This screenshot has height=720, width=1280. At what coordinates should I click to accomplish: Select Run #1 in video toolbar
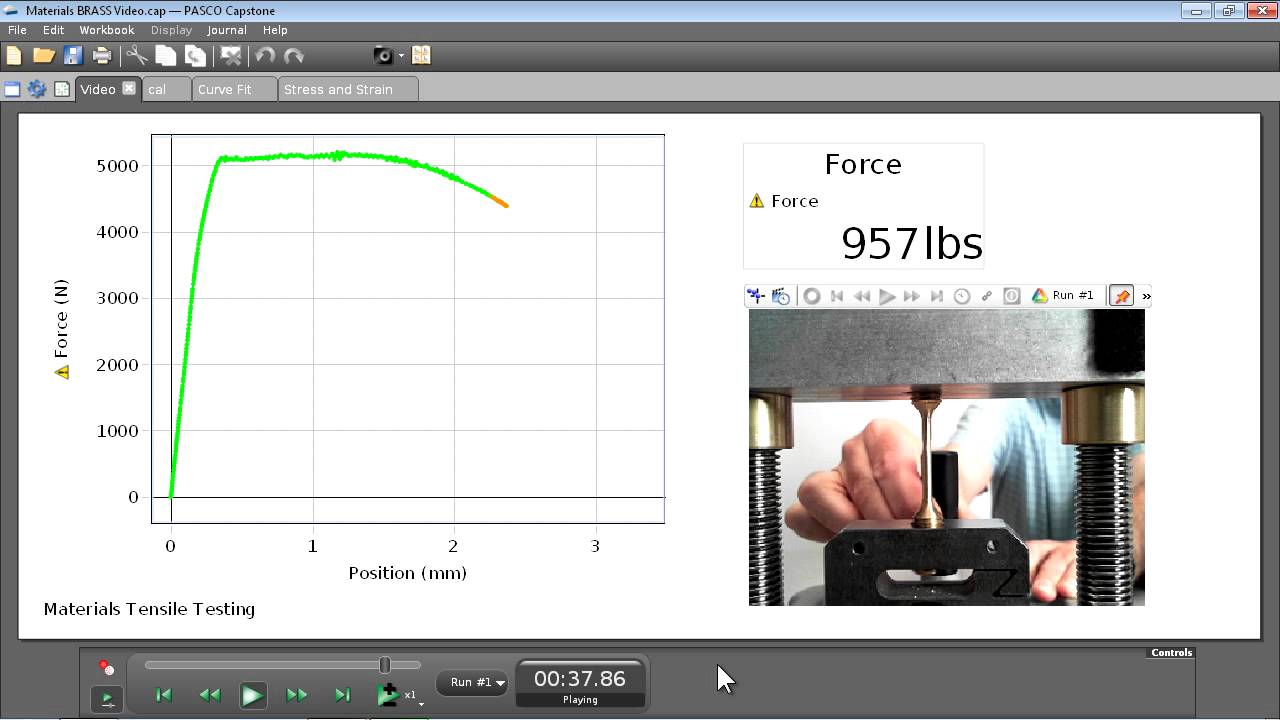click(1063, 296)
